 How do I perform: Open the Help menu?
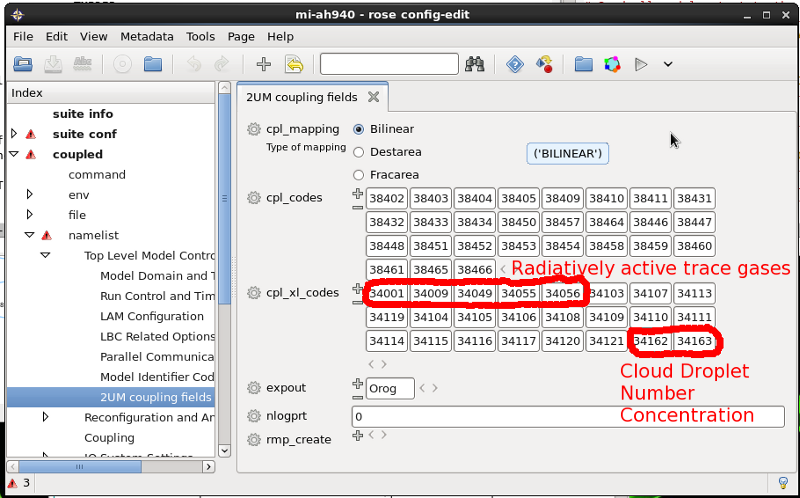[x=280, y=37]
